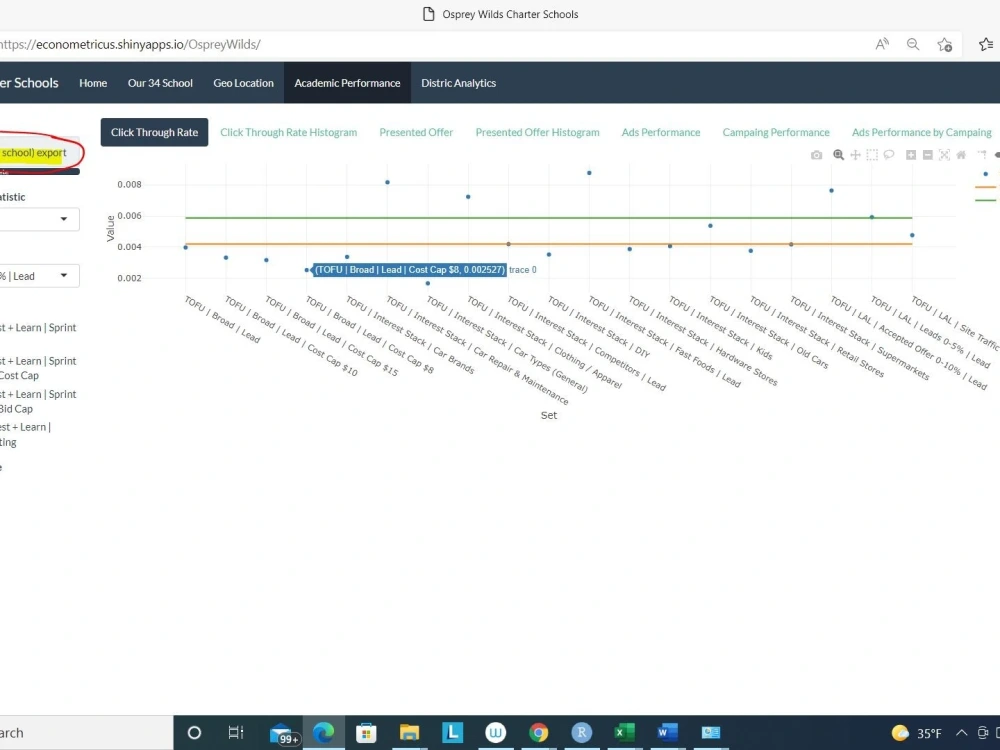Go to Home in navbar
The width and height of the screenshot is (1000, 750).
[x=93, y=83]
